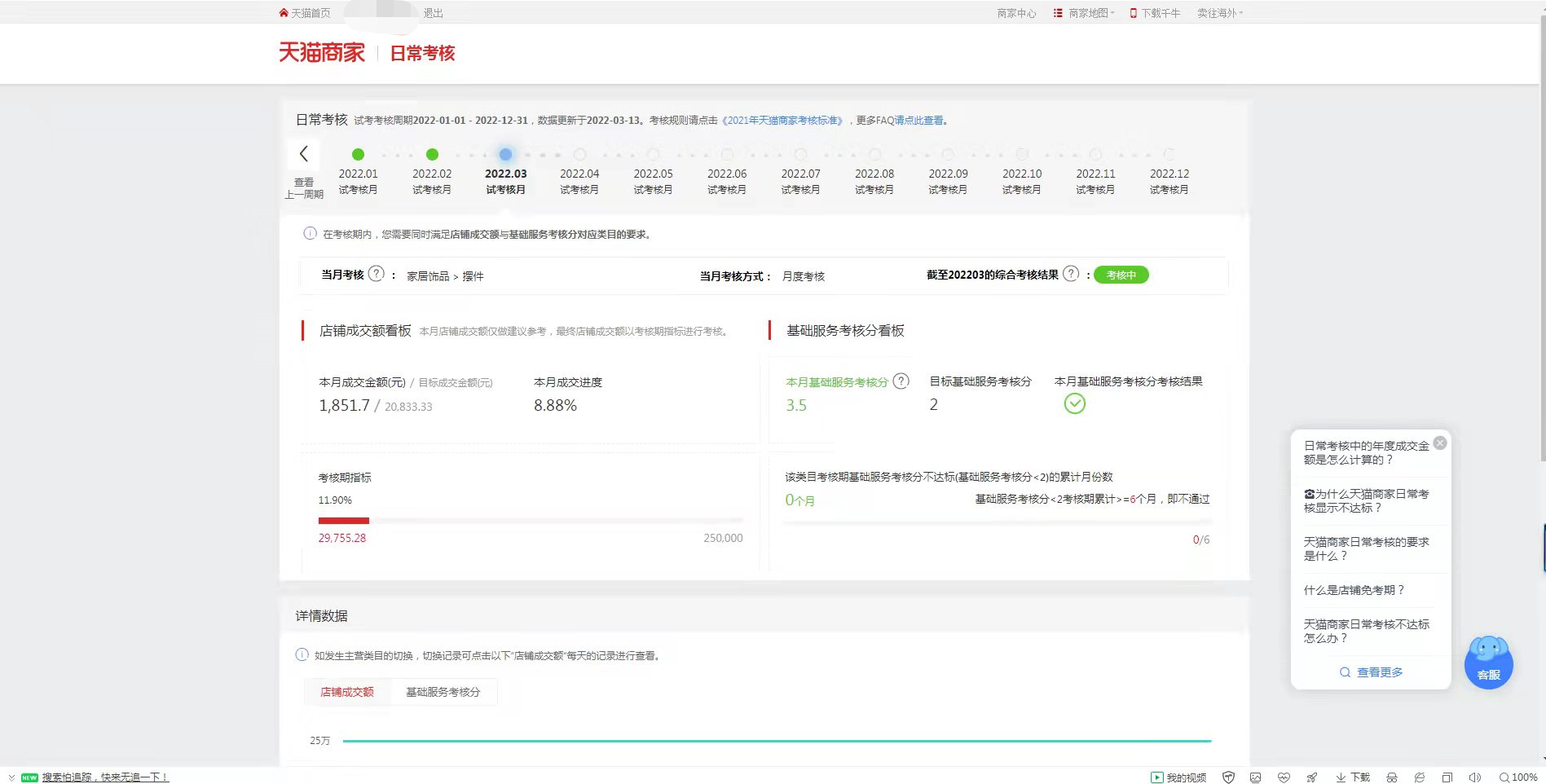The image size is (1546, 784).
Task: Switch to 店铺成交额 tab
Action: point(346,692)
